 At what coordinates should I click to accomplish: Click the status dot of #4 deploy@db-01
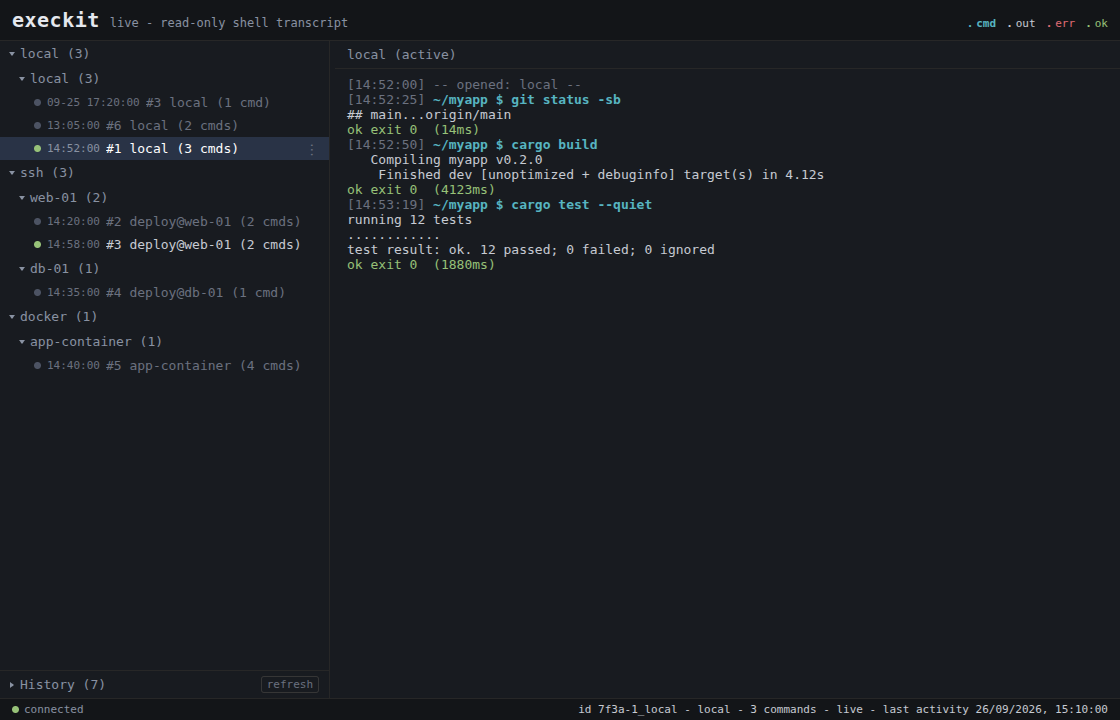coord(38,292)
